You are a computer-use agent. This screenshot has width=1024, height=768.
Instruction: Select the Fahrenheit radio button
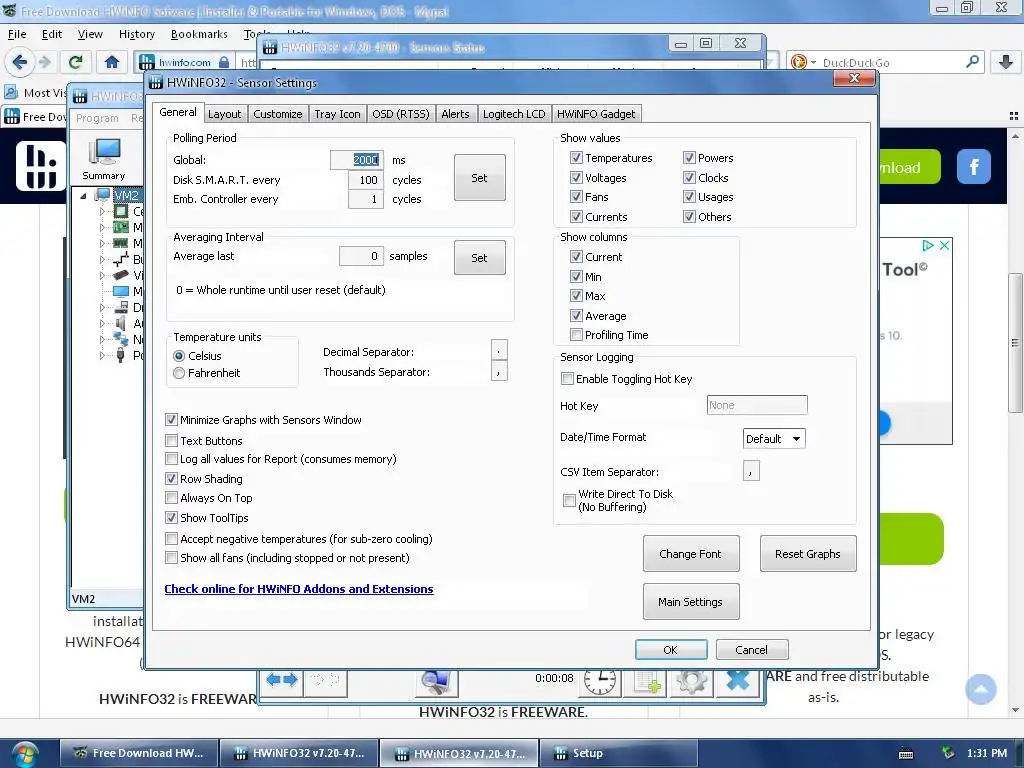point(179,373)
